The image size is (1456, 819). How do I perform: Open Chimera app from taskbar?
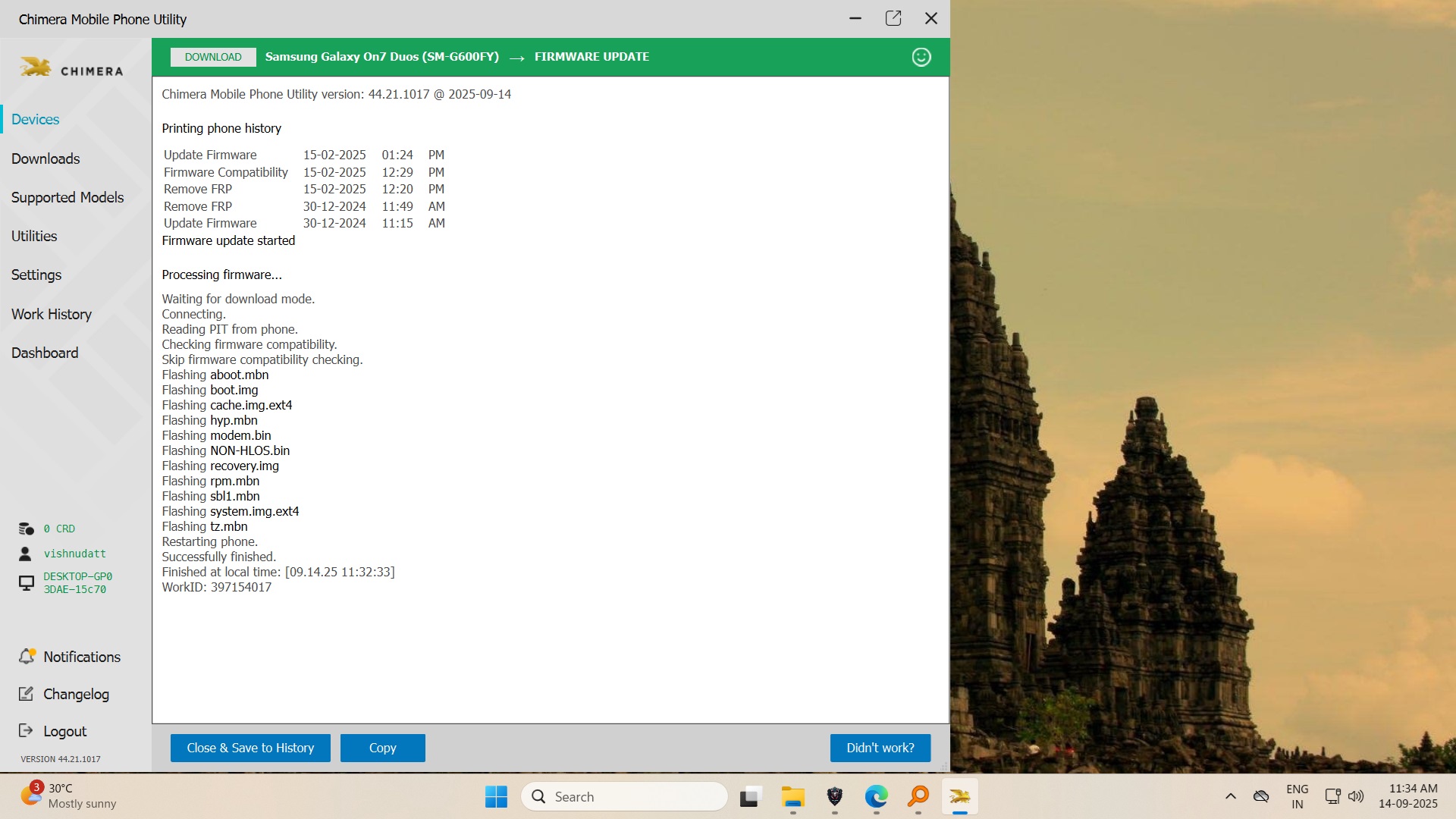(x=959, y=796)
